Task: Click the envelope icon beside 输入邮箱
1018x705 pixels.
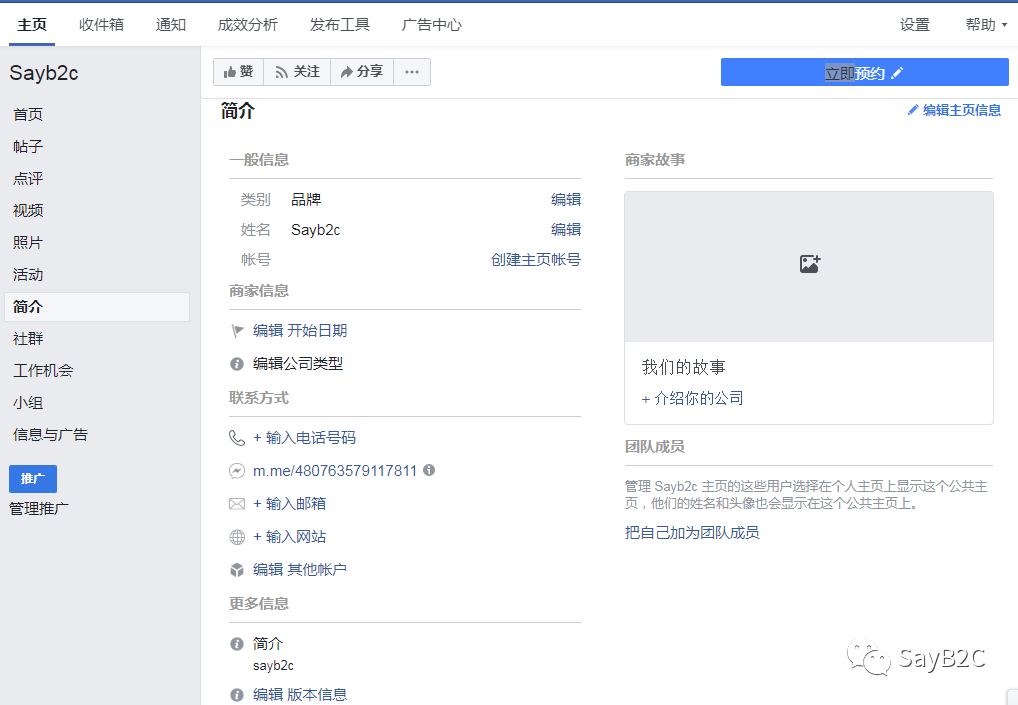Action: [237, 504]
